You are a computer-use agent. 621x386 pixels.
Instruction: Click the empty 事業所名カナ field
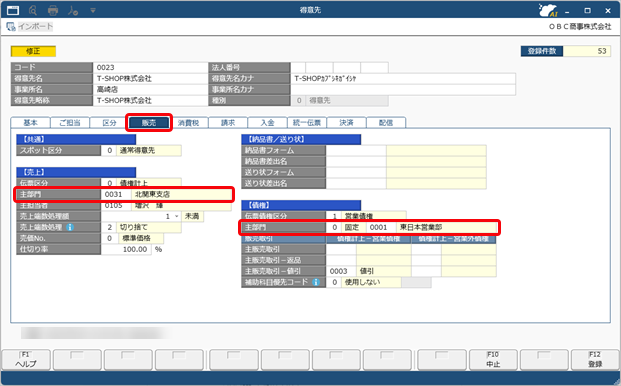click(x=403, y=89)
